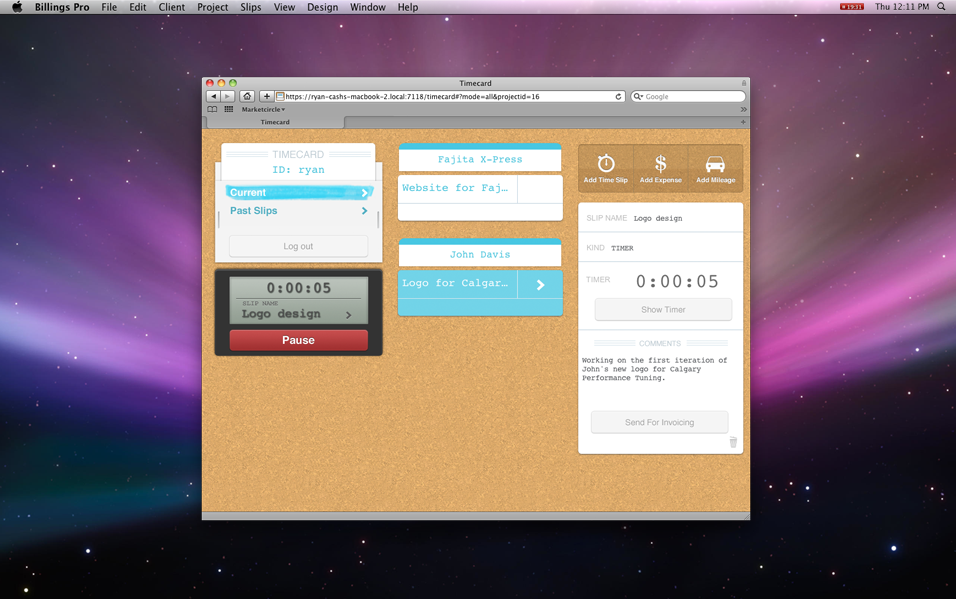This screenshot has width=956, height=599.
Task: Open the Design menu
Action: pyautogui.click(x=323, y=7)
